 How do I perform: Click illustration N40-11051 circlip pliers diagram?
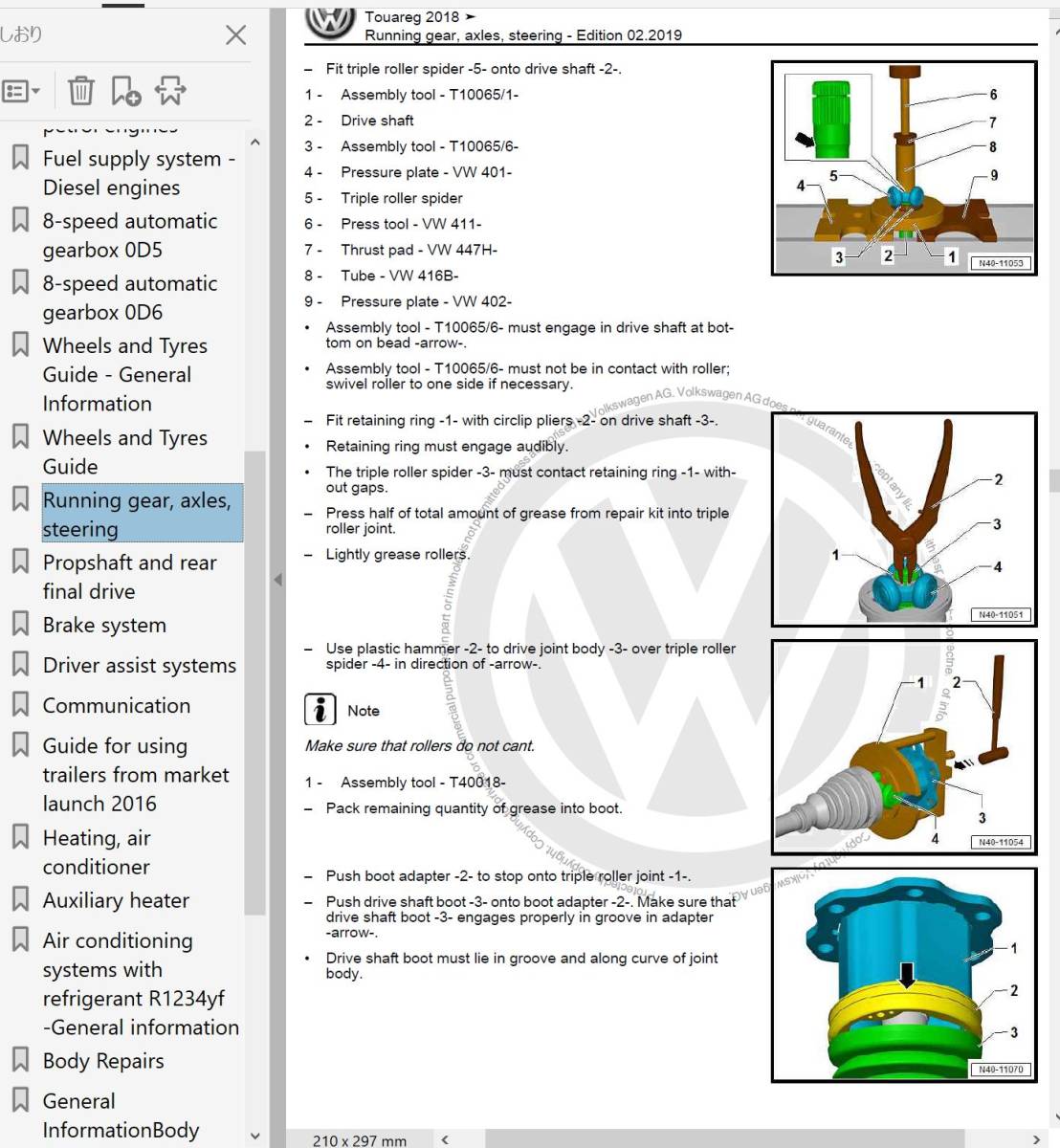(904, 519)
